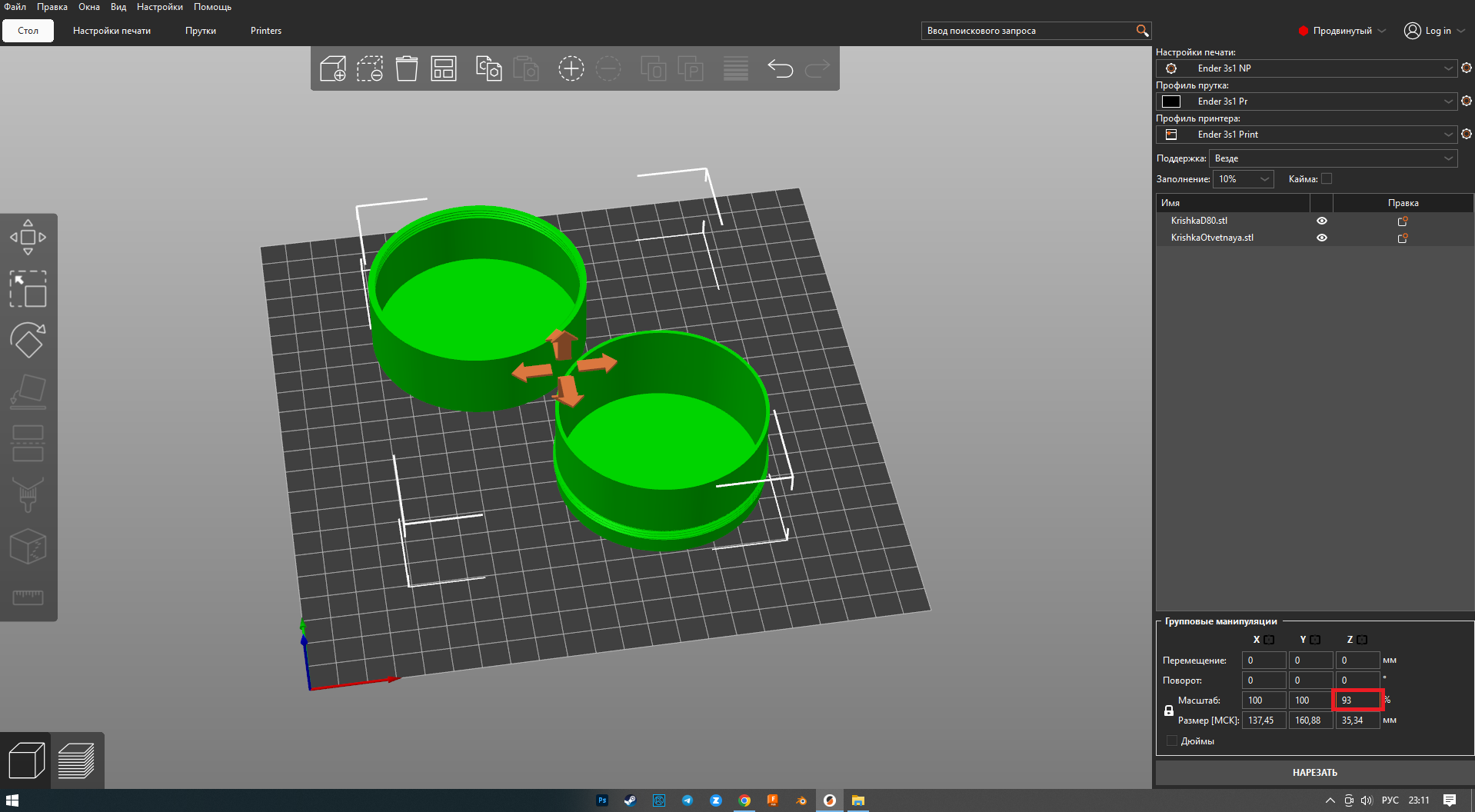This screenshot has width=1475, height=812.
Task: Select the Rotate gizmo tool
Action: tap(28, 340)
